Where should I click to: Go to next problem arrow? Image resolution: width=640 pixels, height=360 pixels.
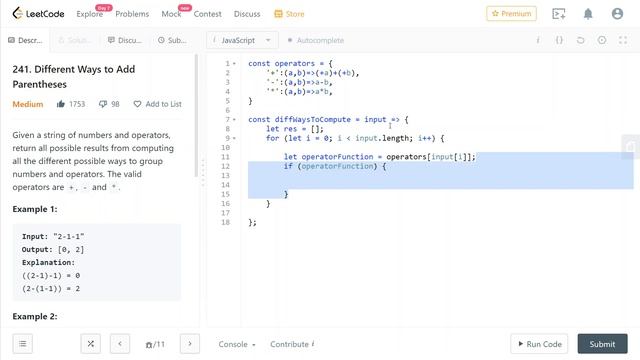pyautogui.click(x=190, y=344)
